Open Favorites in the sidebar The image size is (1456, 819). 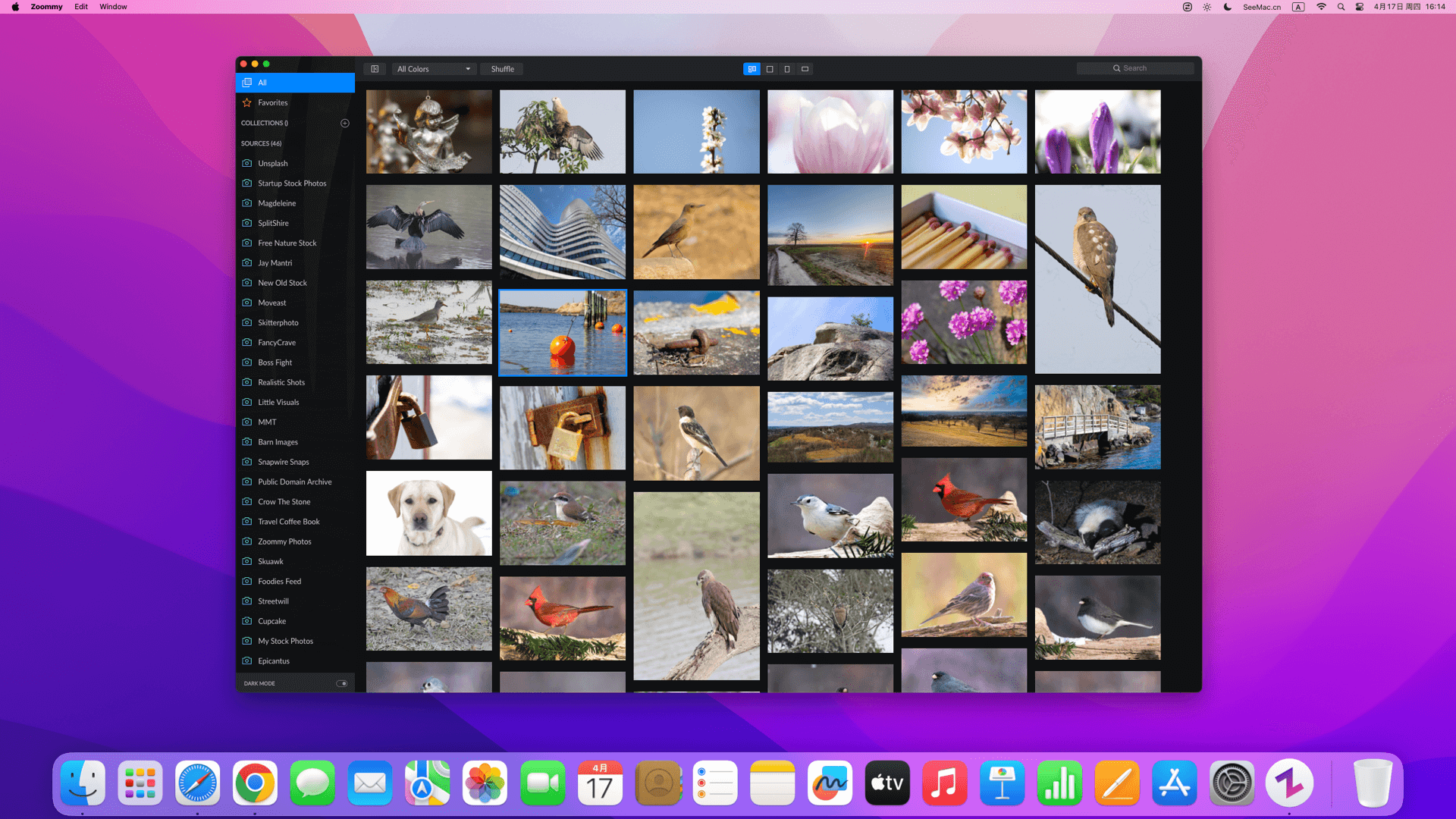click(272, 102)
